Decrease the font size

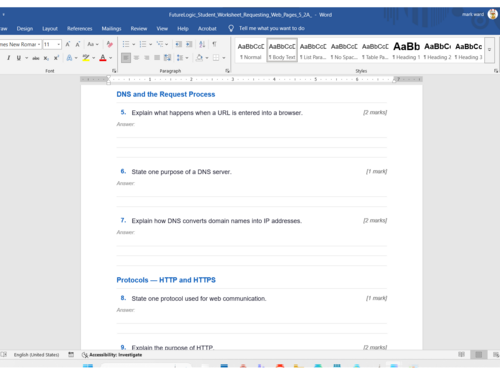[x=78, y=44]
